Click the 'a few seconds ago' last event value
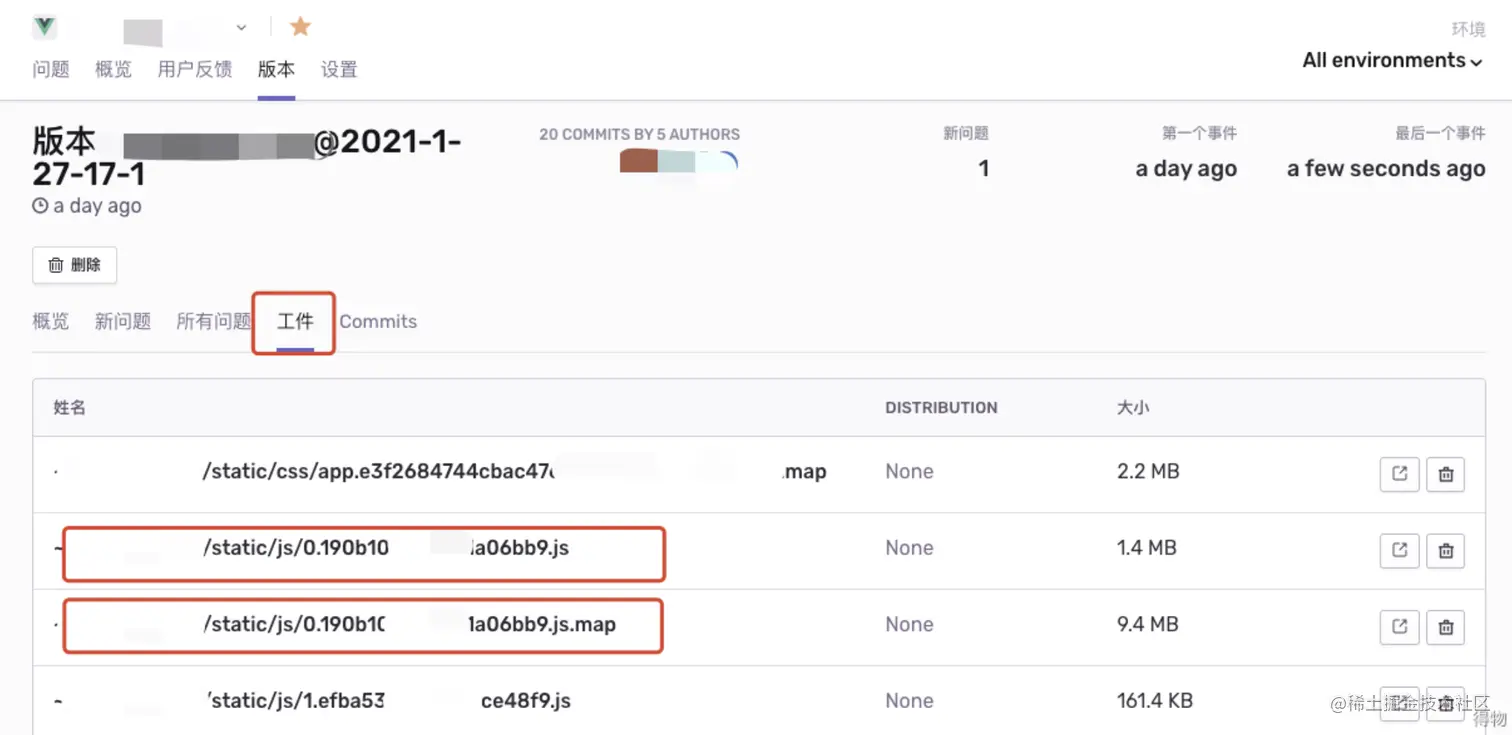 tap(1386, 169)
